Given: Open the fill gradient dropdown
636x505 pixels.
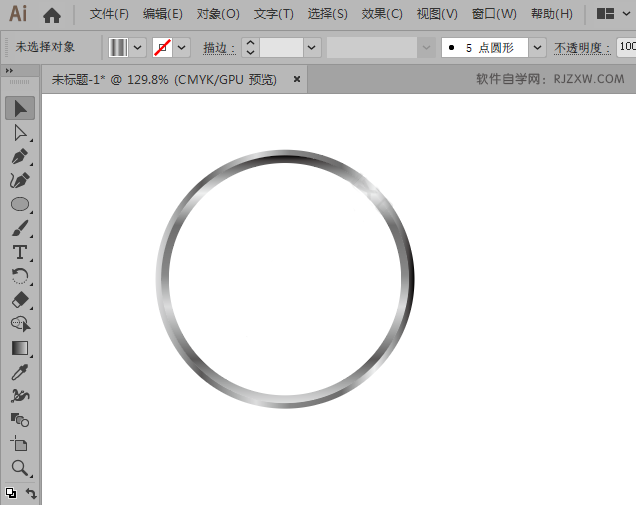Looking at the screenshot, I should tap(138, 47).
